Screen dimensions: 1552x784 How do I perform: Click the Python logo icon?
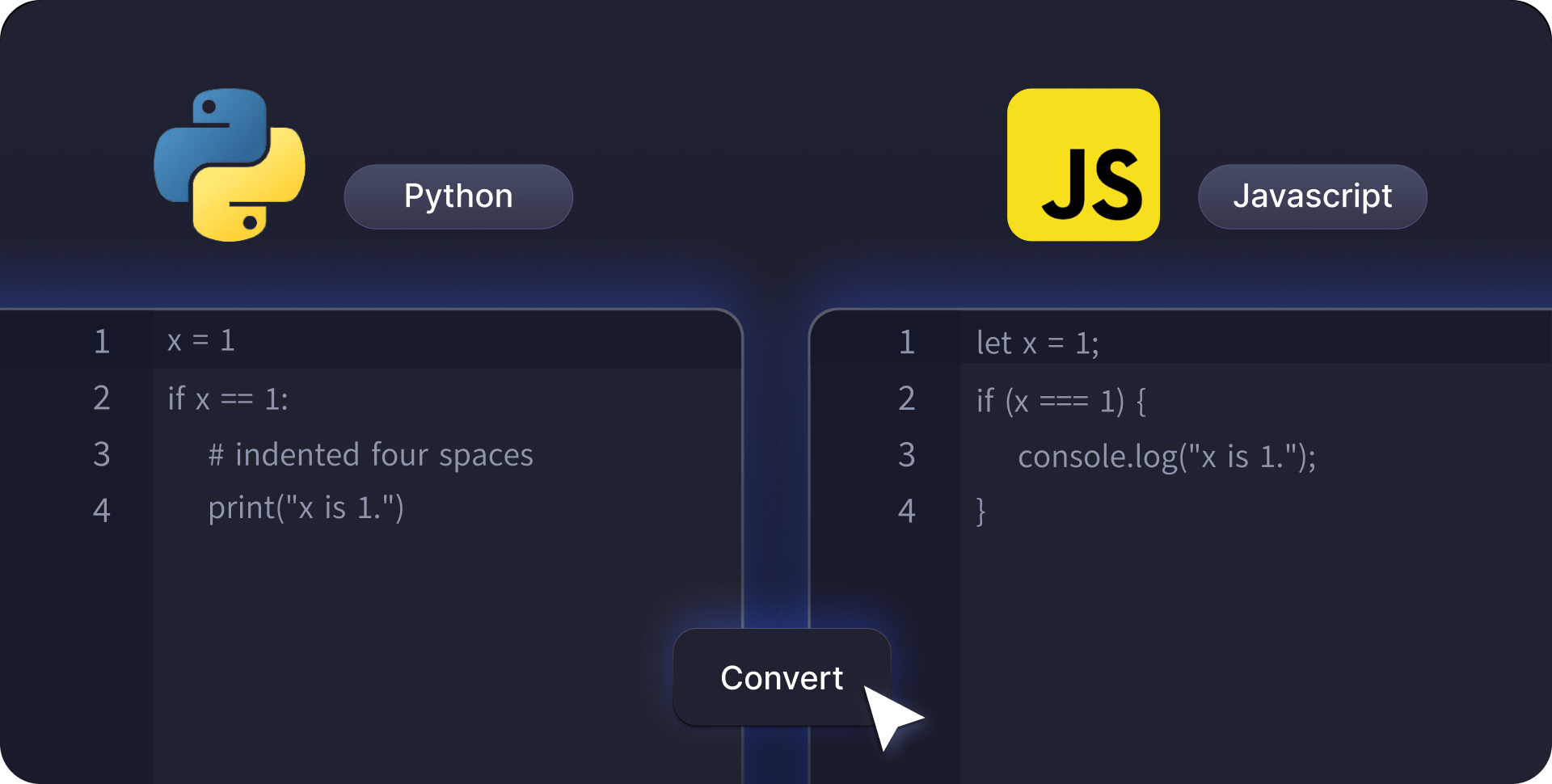[x=230, y=165]
